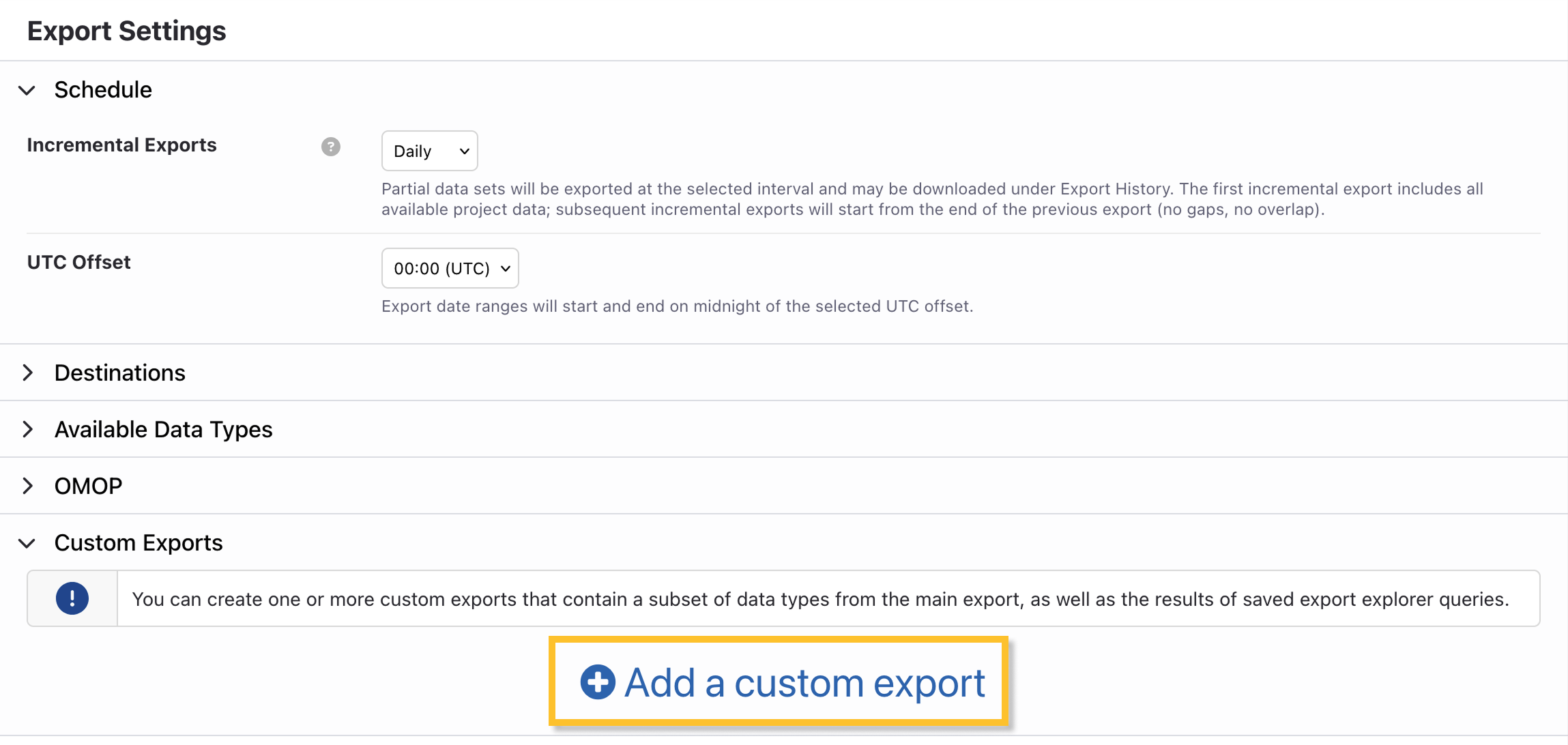Click the Incremental Exports help question-mark icon
This screenshot has height=745, width=1568.
[331, 147]
